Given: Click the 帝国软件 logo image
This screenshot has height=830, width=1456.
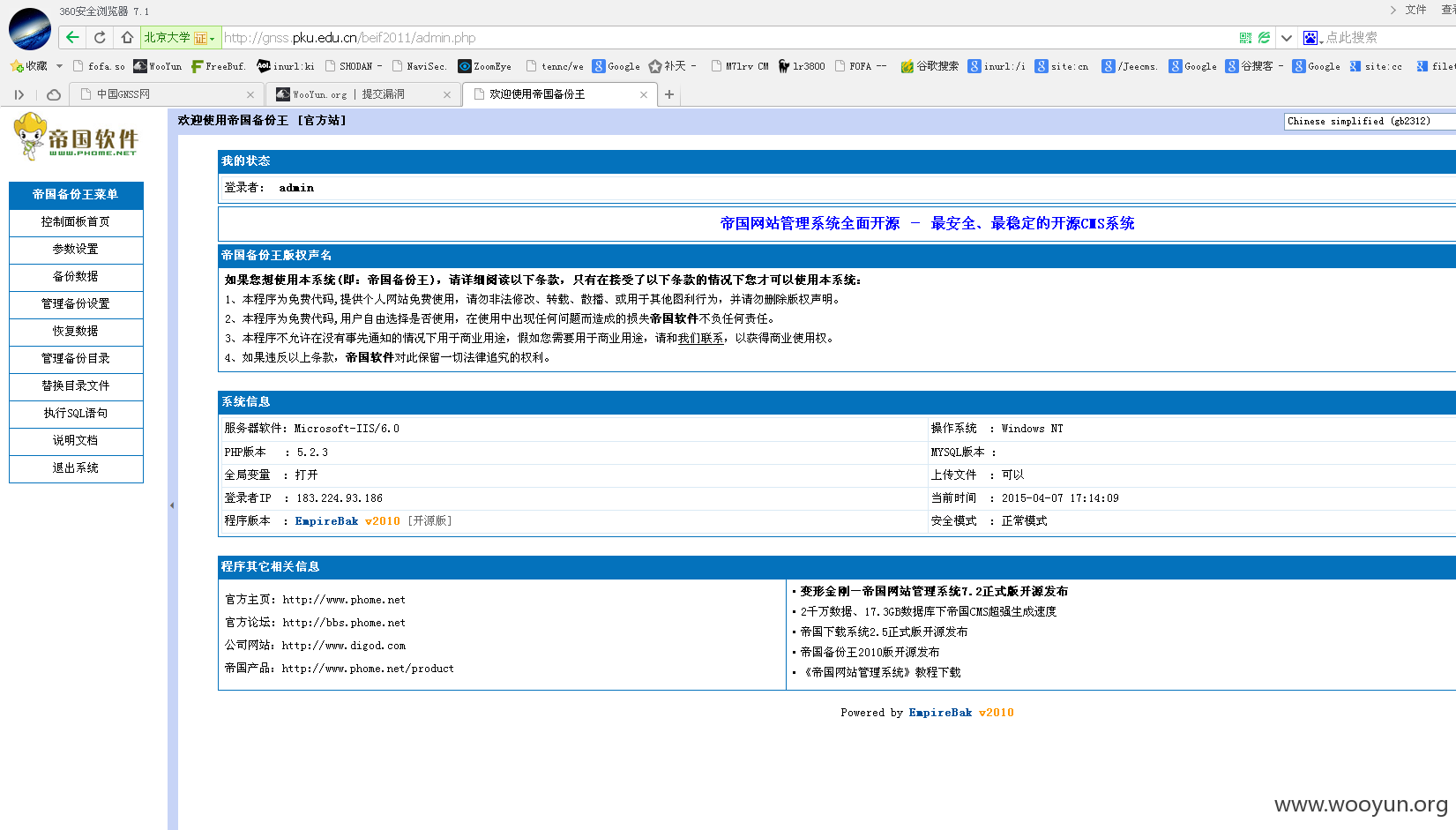Looking at the screenshot, I should [76, 137].
